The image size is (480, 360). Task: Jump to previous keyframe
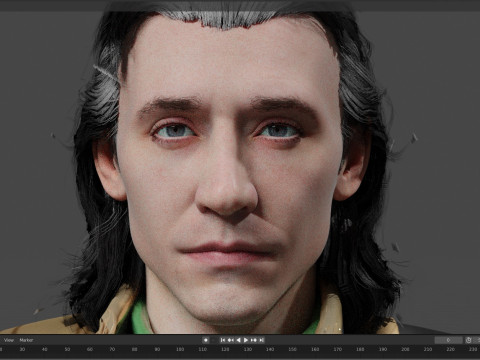[230, 340]
